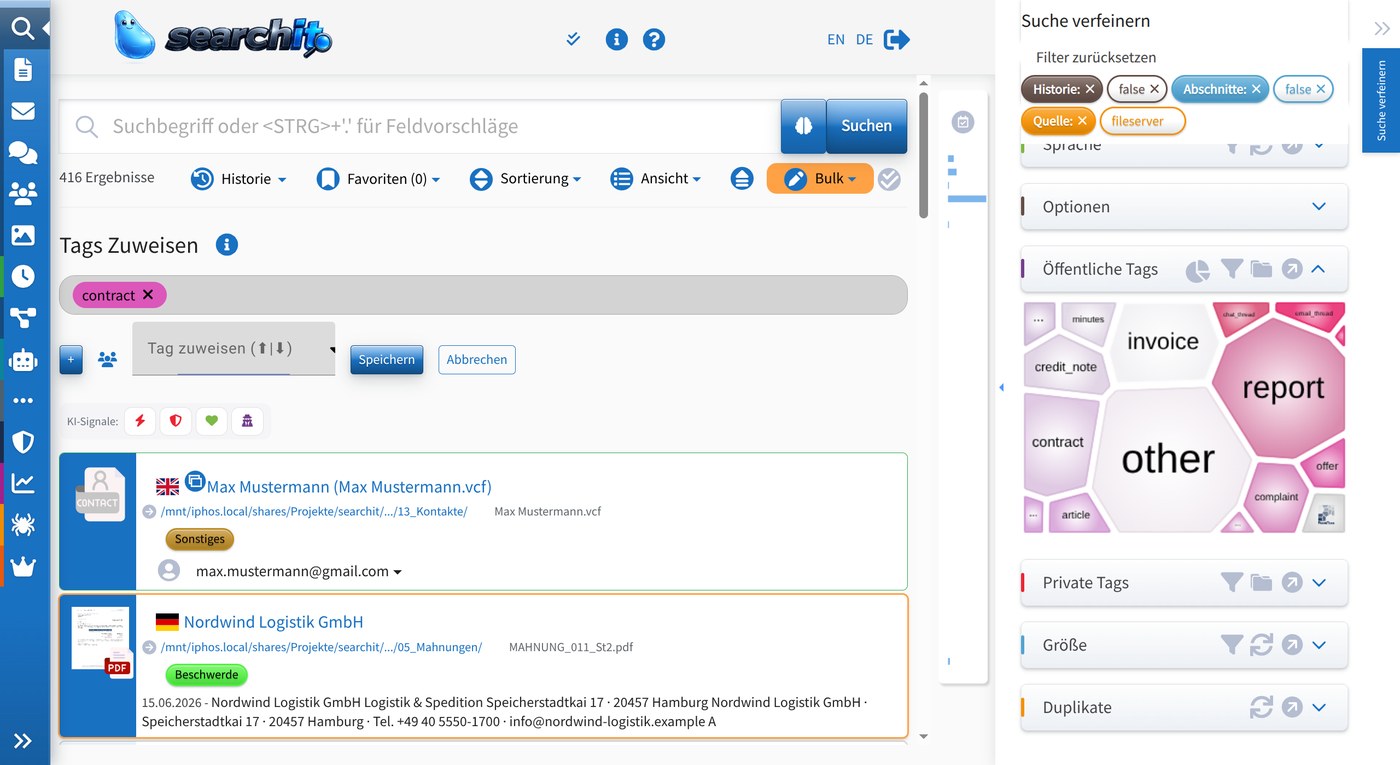The height and width of the screenshot is (765, 1400).
Task: Open the Bulk actions menu
Action: pyautogui.click(x=820, y=179)
